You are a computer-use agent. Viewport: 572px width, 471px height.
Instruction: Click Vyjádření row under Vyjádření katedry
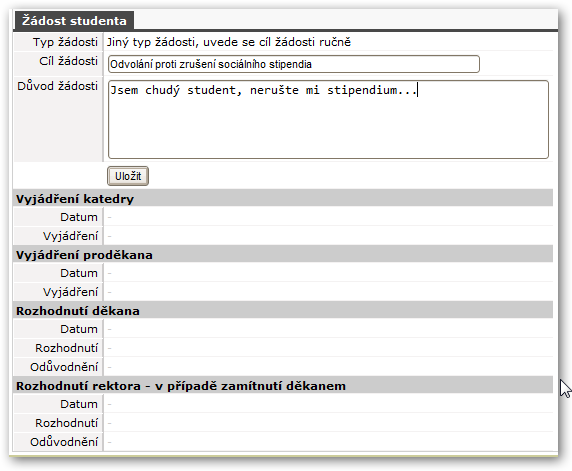click(x=283, y=236)
